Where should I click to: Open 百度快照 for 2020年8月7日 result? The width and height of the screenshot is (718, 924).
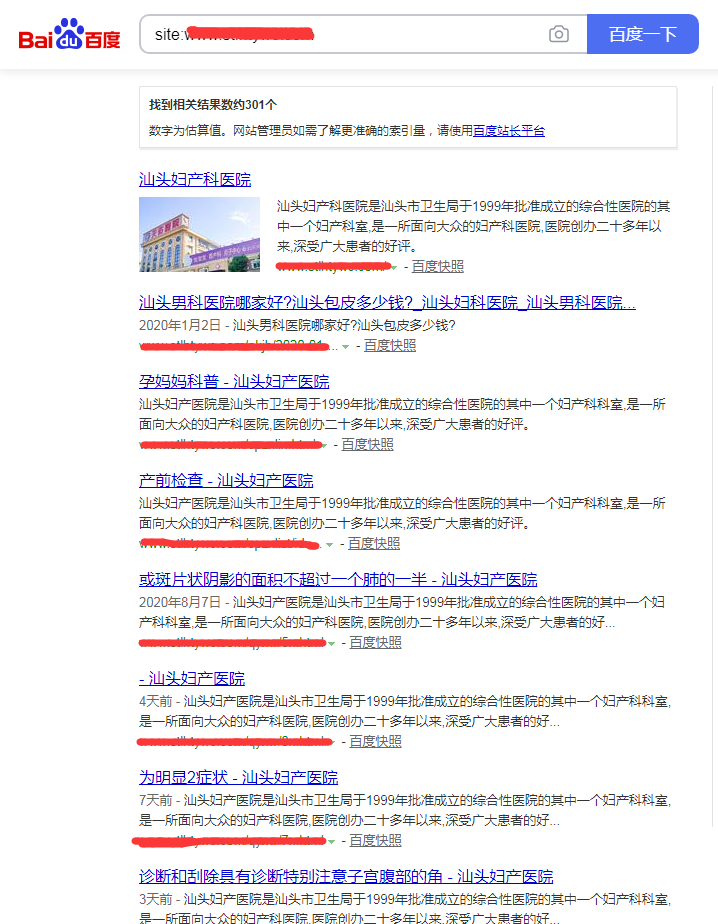click(376, 642)
